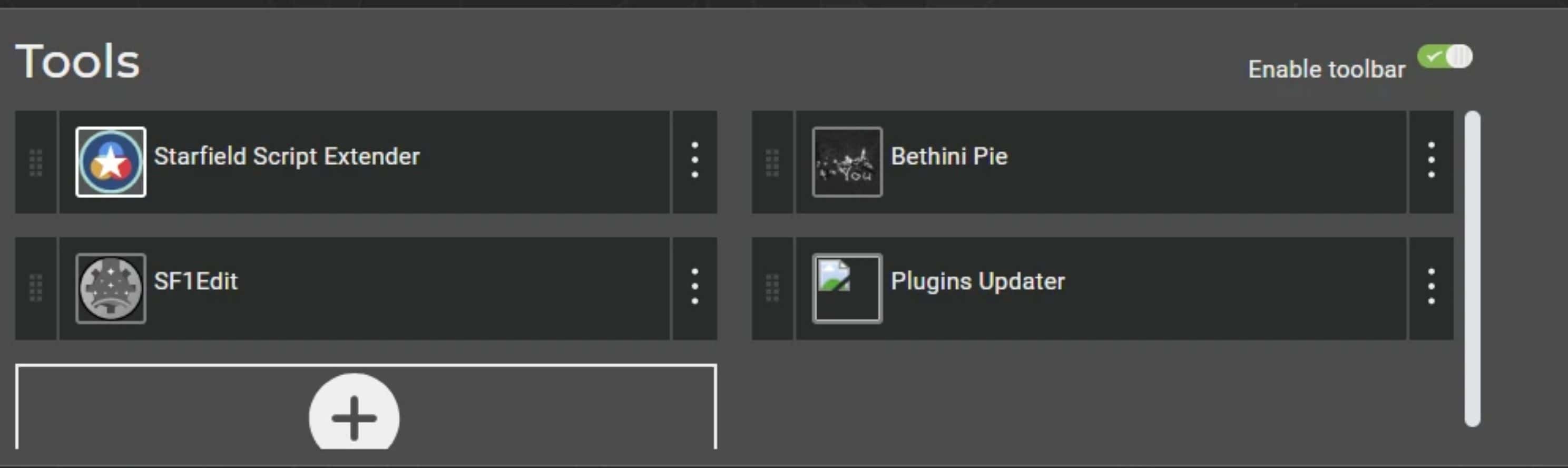Launch Plugins Updater by its name
The height and width of the screenshot is (468, 1568).
[977, 281]
